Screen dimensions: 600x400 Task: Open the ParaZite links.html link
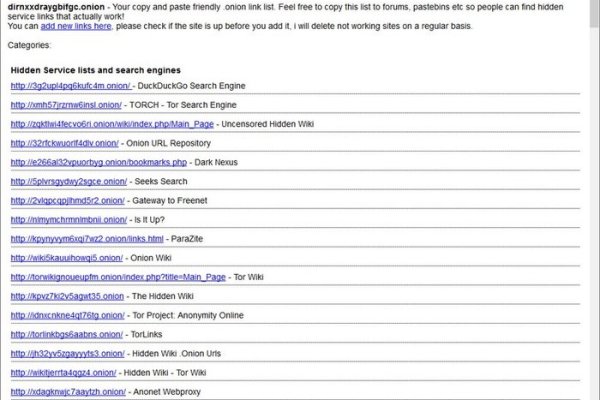pyautogui.click(x=87, y=239)
